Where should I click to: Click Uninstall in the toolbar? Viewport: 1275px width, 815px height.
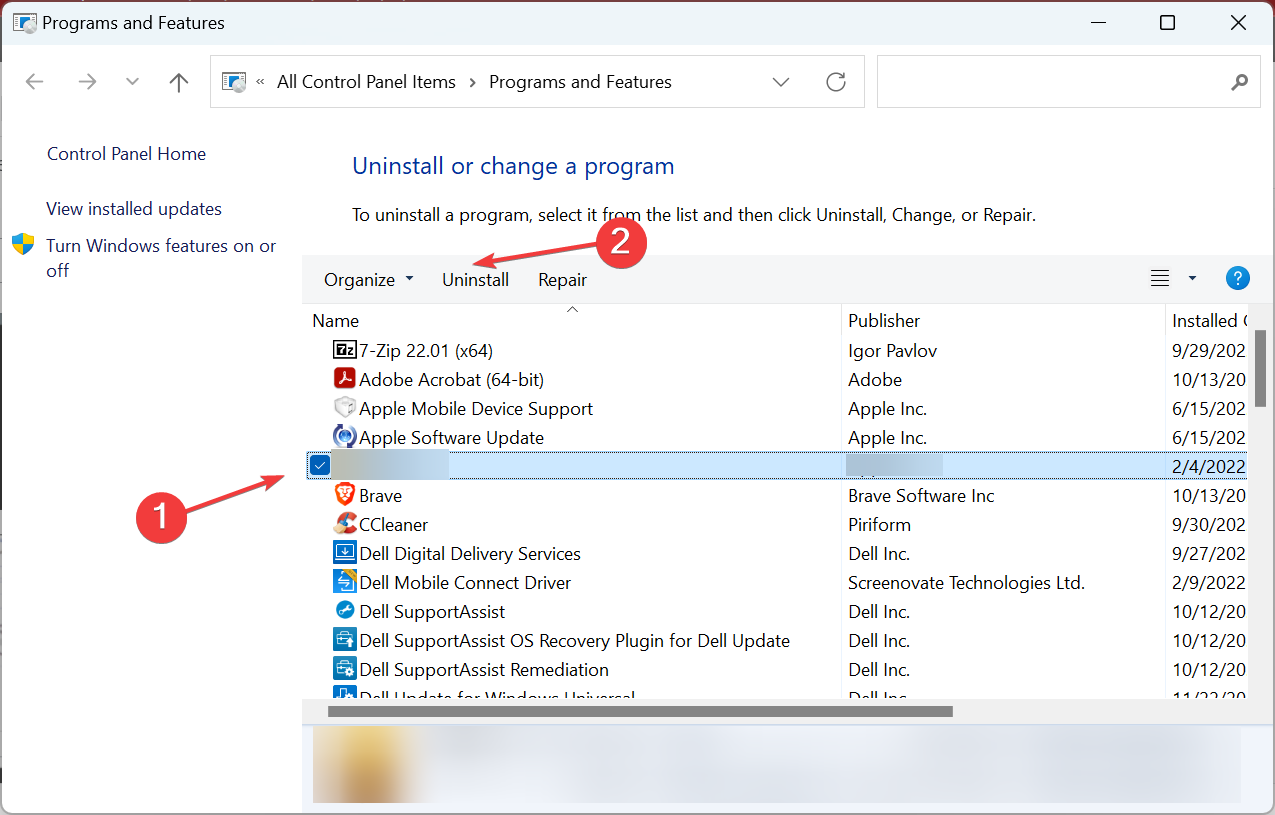coord(476,280)
